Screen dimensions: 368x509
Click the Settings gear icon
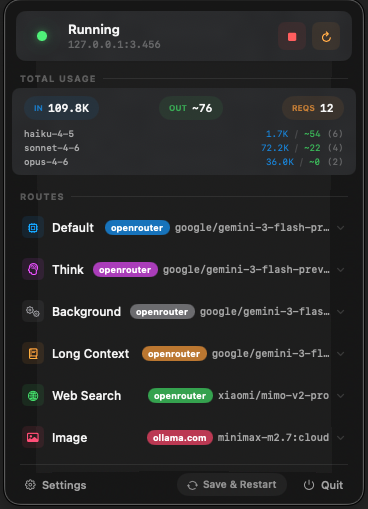click(30, 485)
